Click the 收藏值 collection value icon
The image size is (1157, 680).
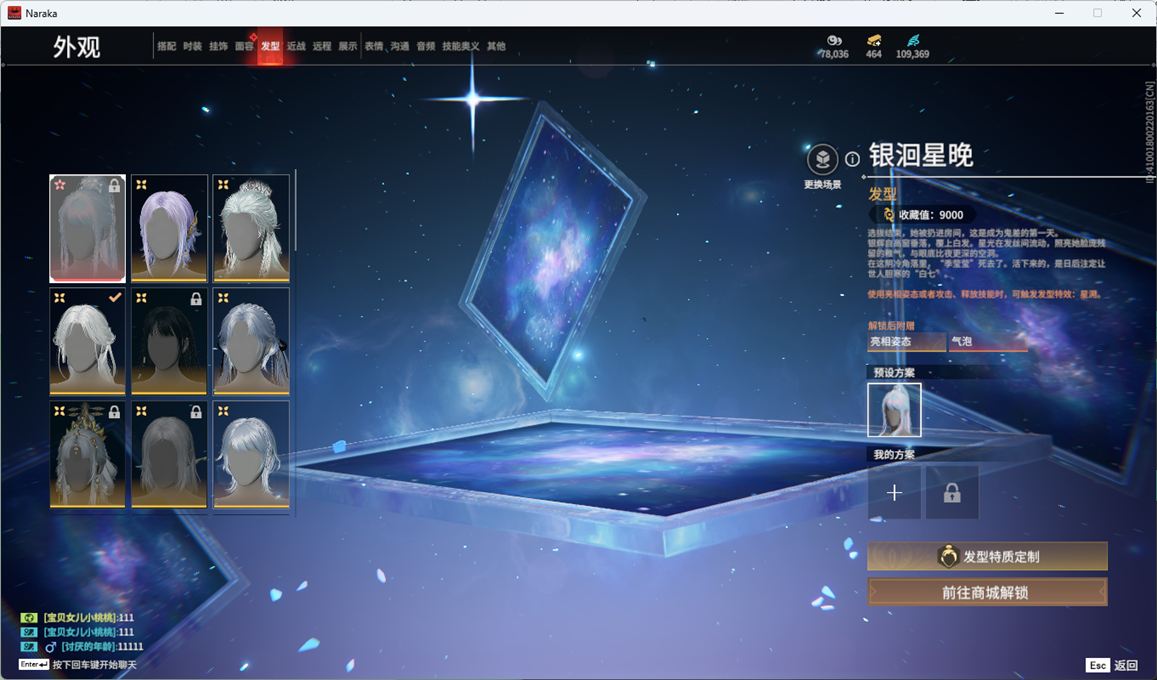pos(888,215)
